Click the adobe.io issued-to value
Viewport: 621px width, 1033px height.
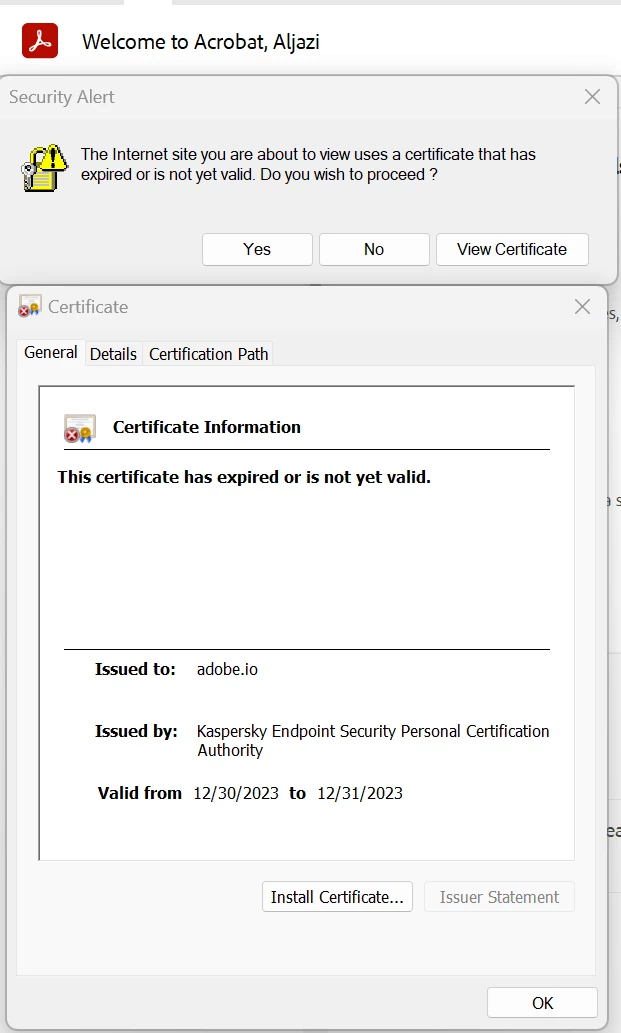pyautogui.click(x=227, y=669)
